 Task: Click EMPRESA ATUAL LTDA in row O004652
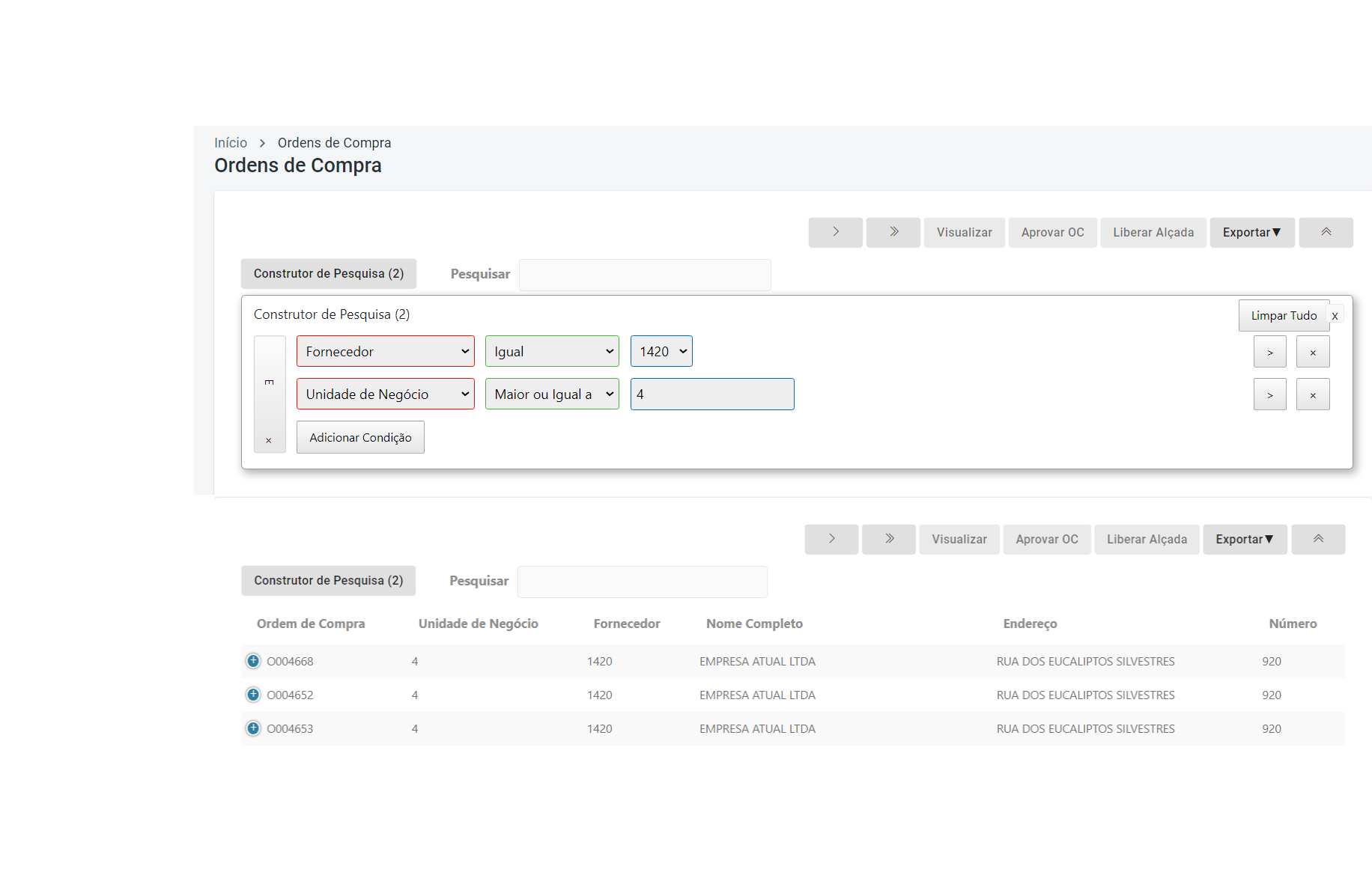757,695
